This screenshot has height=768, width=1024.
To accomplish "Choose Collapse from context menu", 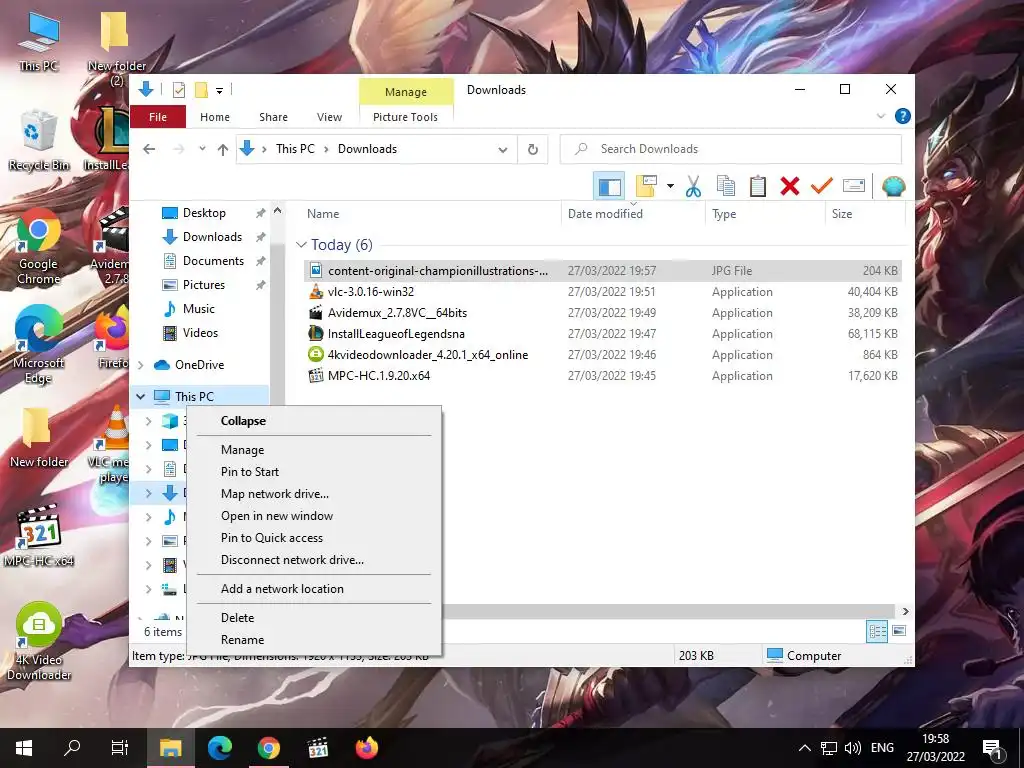I will [x=314, y=421].
